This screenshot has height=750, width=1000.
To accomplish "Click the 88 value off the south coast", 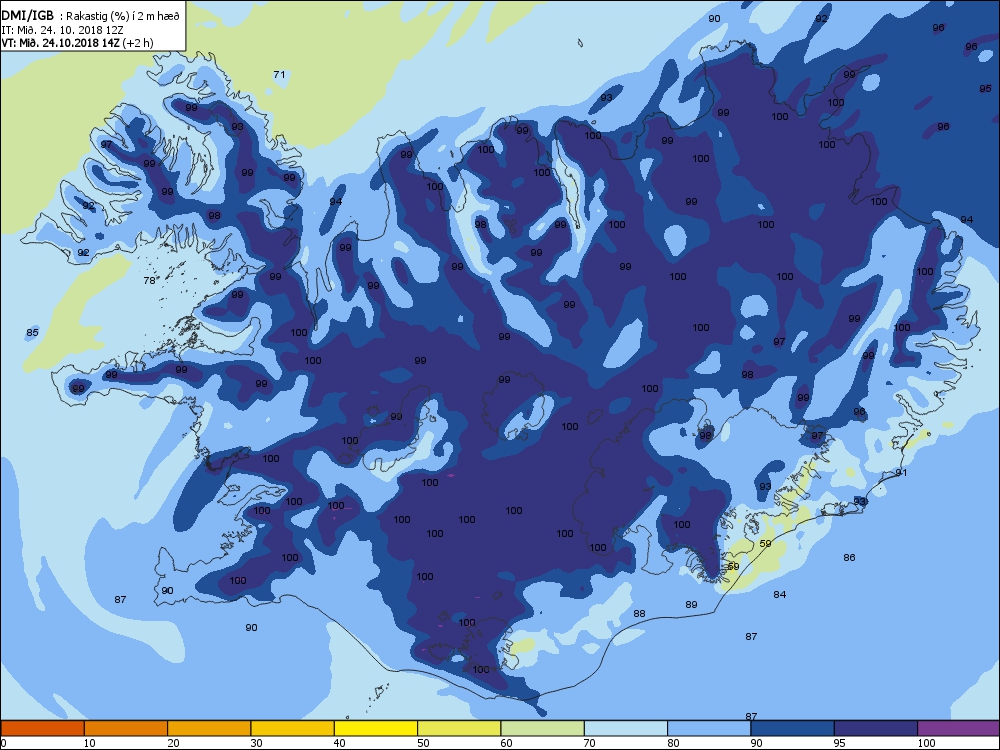I will coord(639,614).
